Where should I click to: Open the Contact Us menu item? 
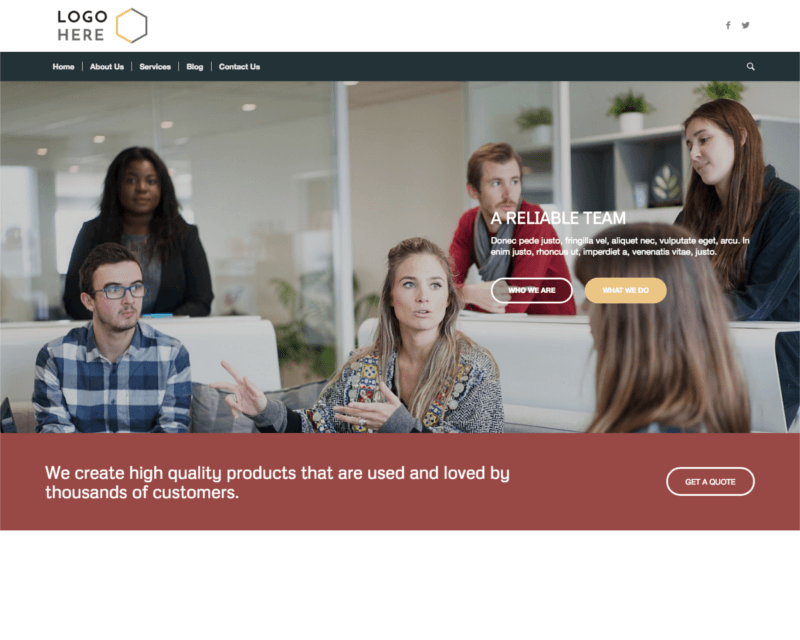coord(239,67)
